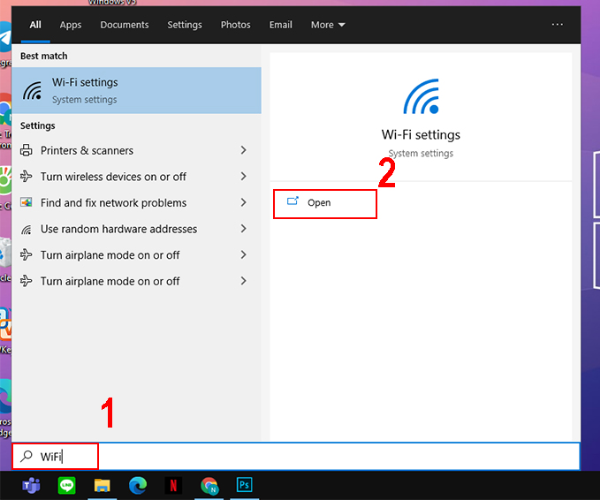This screenshot has width=600, height=500.
Task: Click in the WiFi search box
Action: (x=296, y=456)
